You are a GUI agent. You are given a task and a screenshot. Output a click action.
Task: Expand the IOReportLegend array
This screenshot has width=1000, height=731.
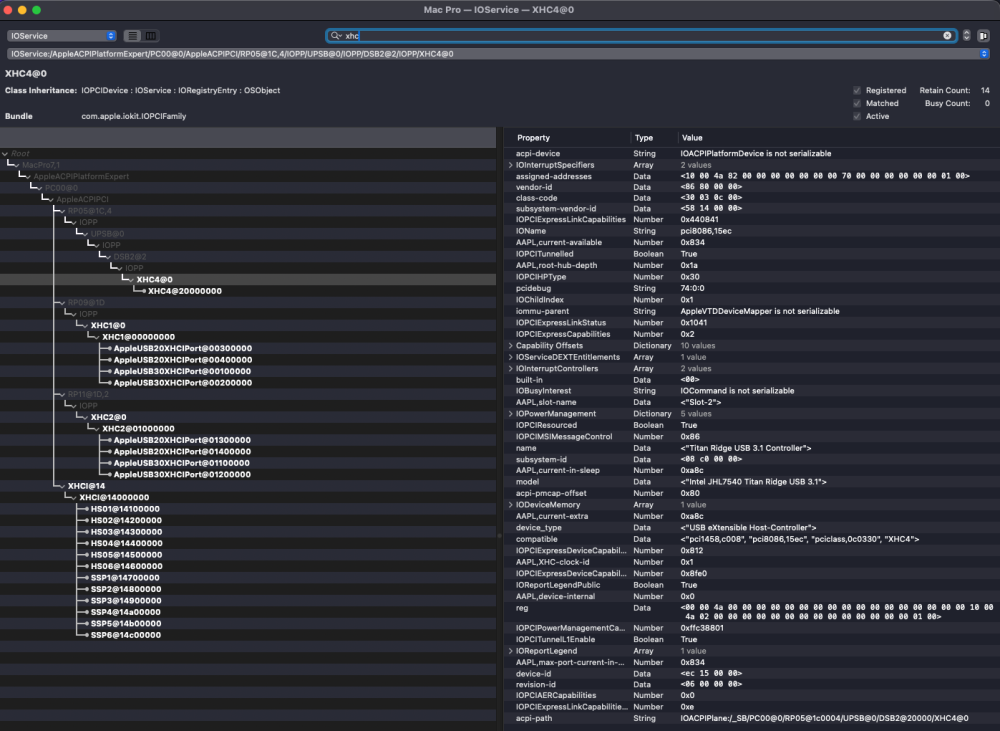pos(510,651)
